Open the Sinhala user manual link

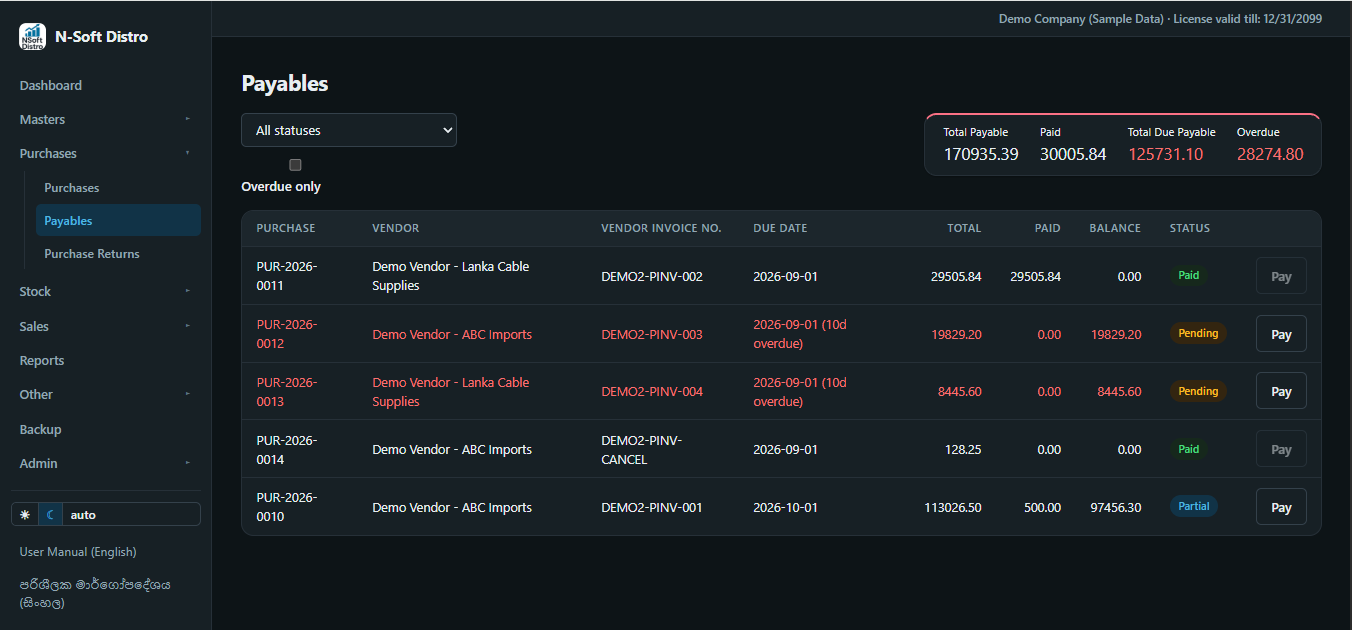(x=95, y=593)
